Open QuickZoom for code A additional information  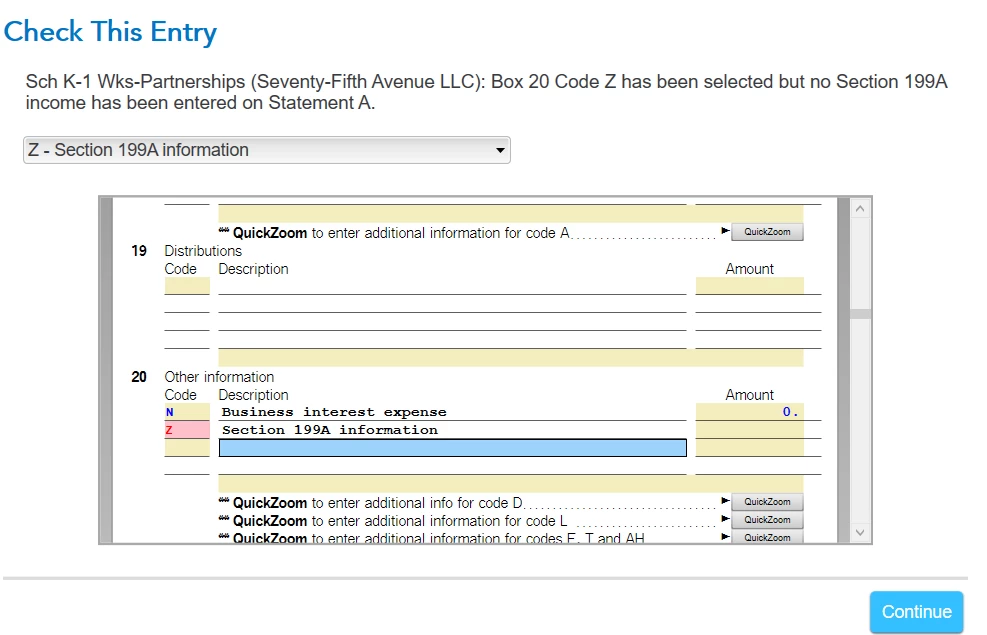(x=767, y=232)
